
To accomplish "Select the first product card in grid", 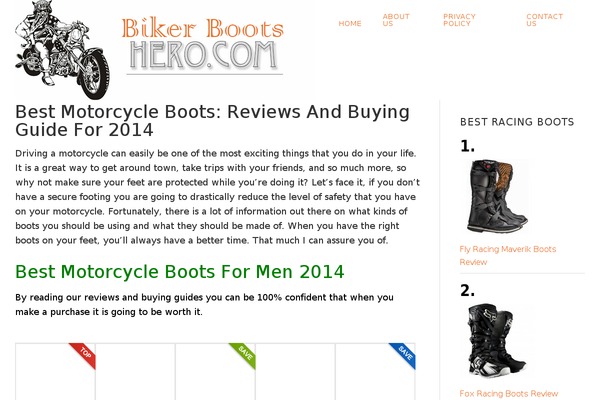I will pos(55,372).
